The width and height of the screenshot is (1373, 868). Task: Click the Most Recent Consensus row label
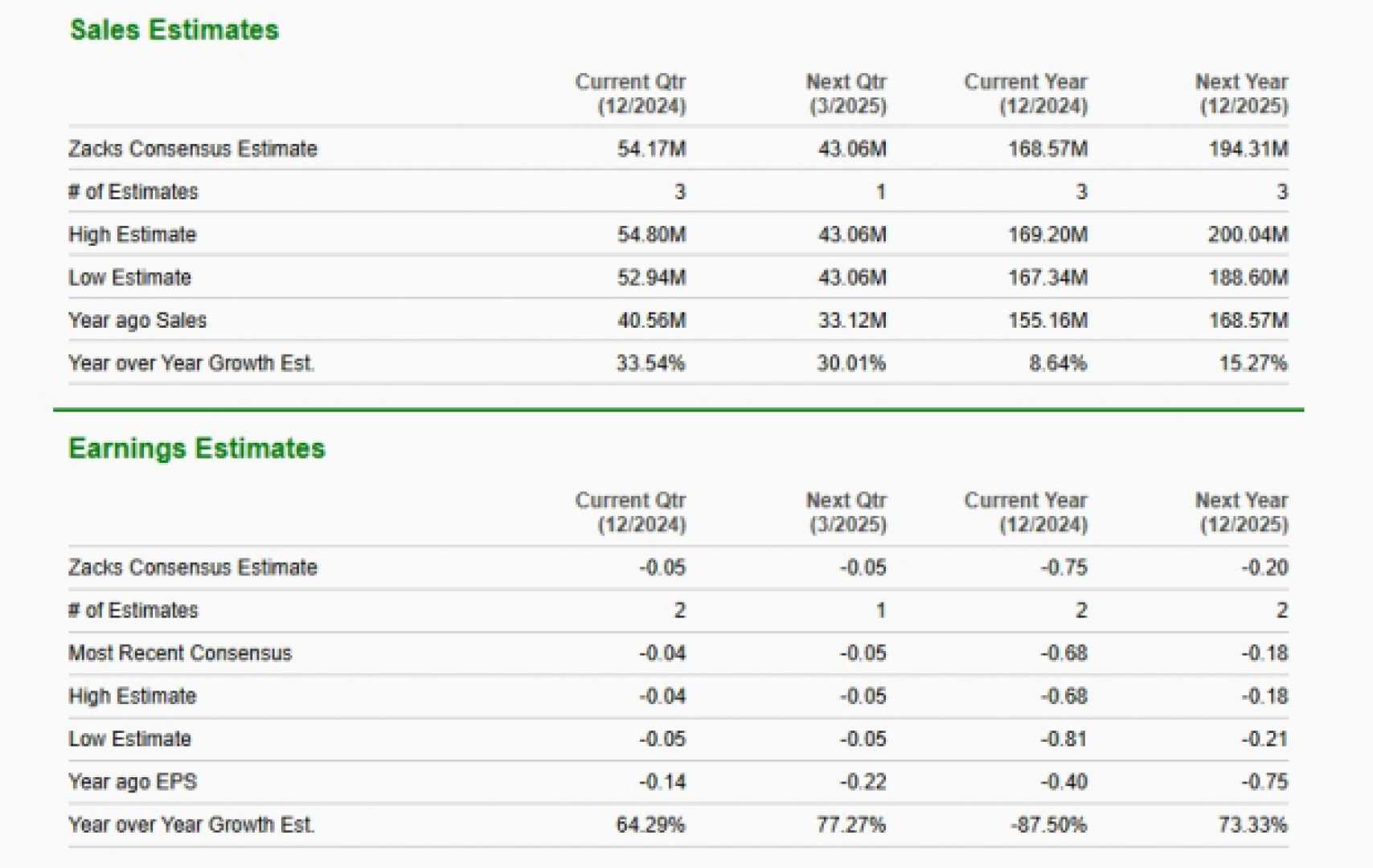click(180, 653)
